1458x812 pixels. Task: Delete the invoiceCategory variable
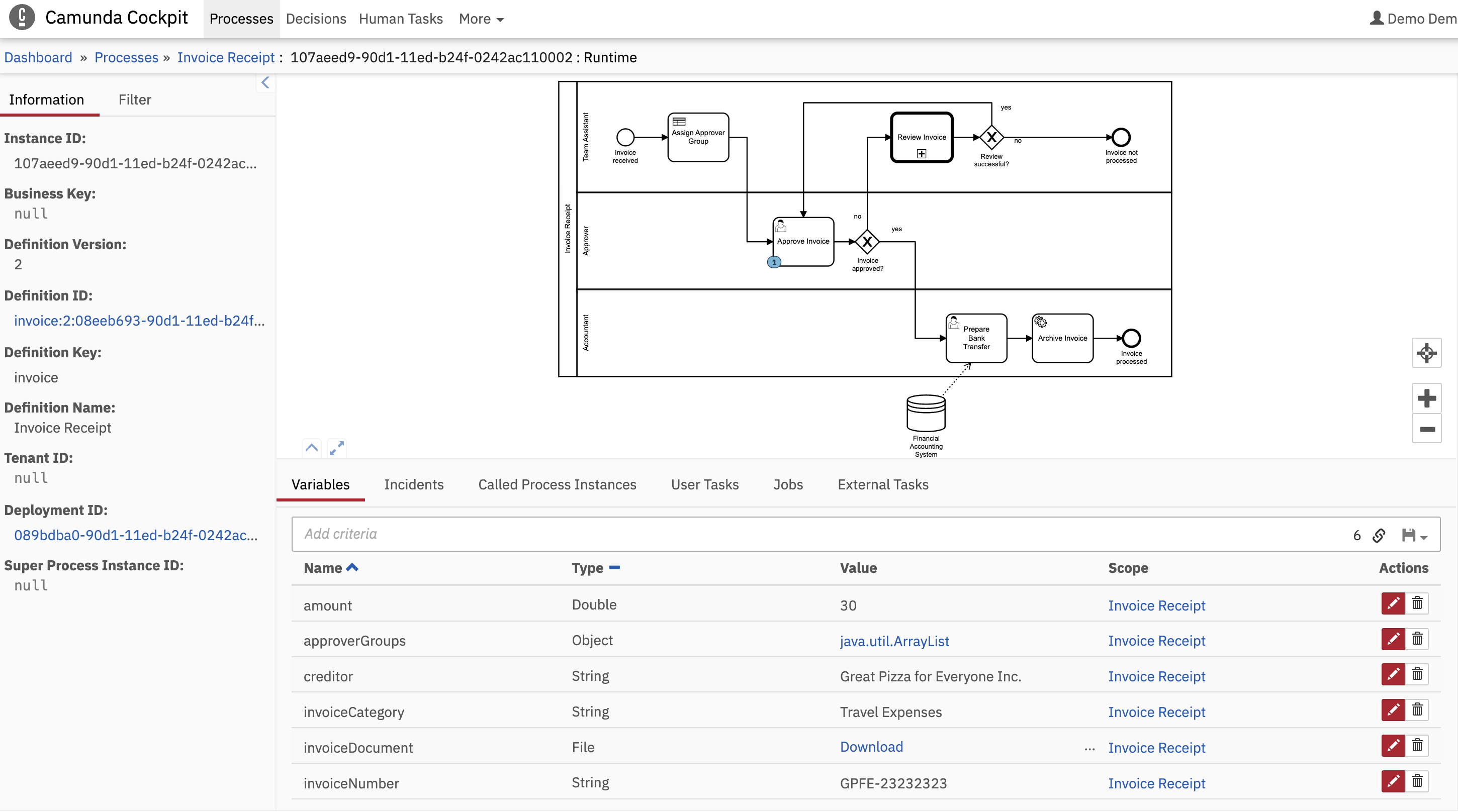[1417, 710]
